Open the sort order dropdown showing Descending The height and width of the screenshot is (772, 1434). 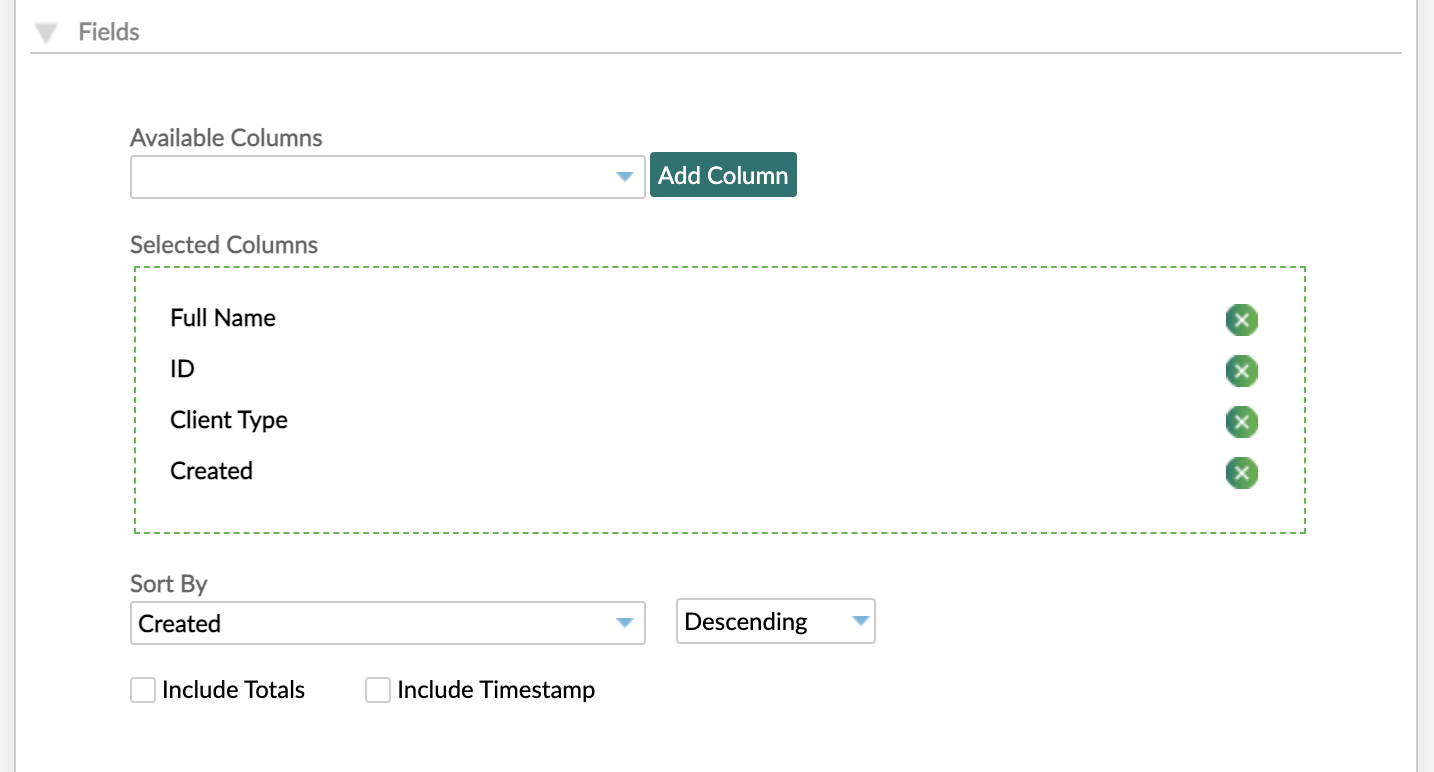(x=775, y=621)
